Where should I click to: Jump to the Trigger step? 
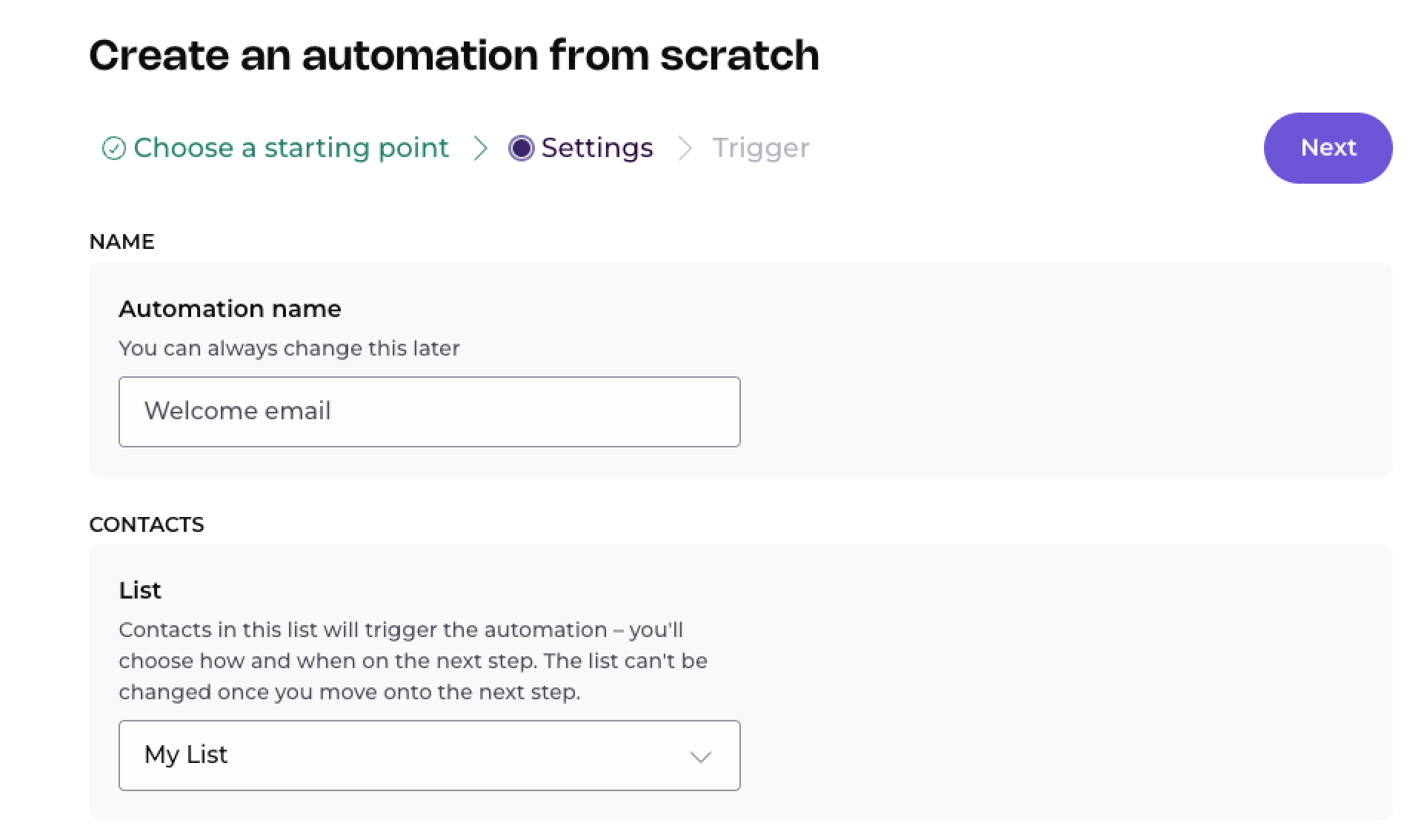(x=761, y=148)
